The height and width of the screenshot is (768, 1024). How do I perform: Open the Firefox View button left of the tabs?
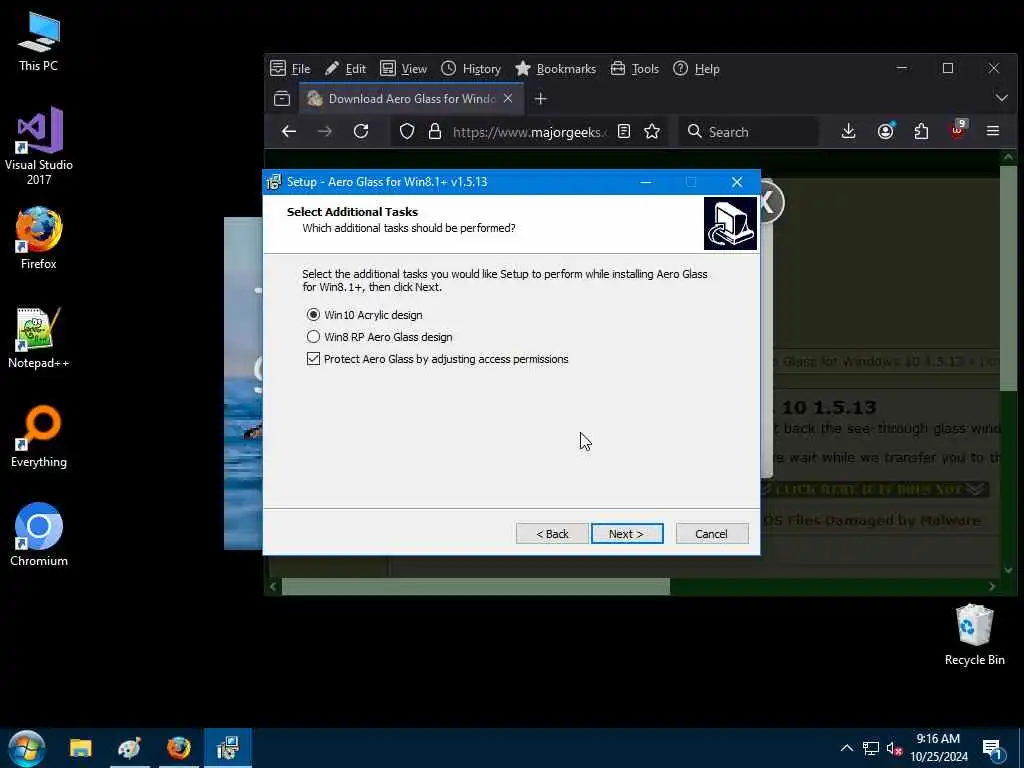tap(281, 99)
